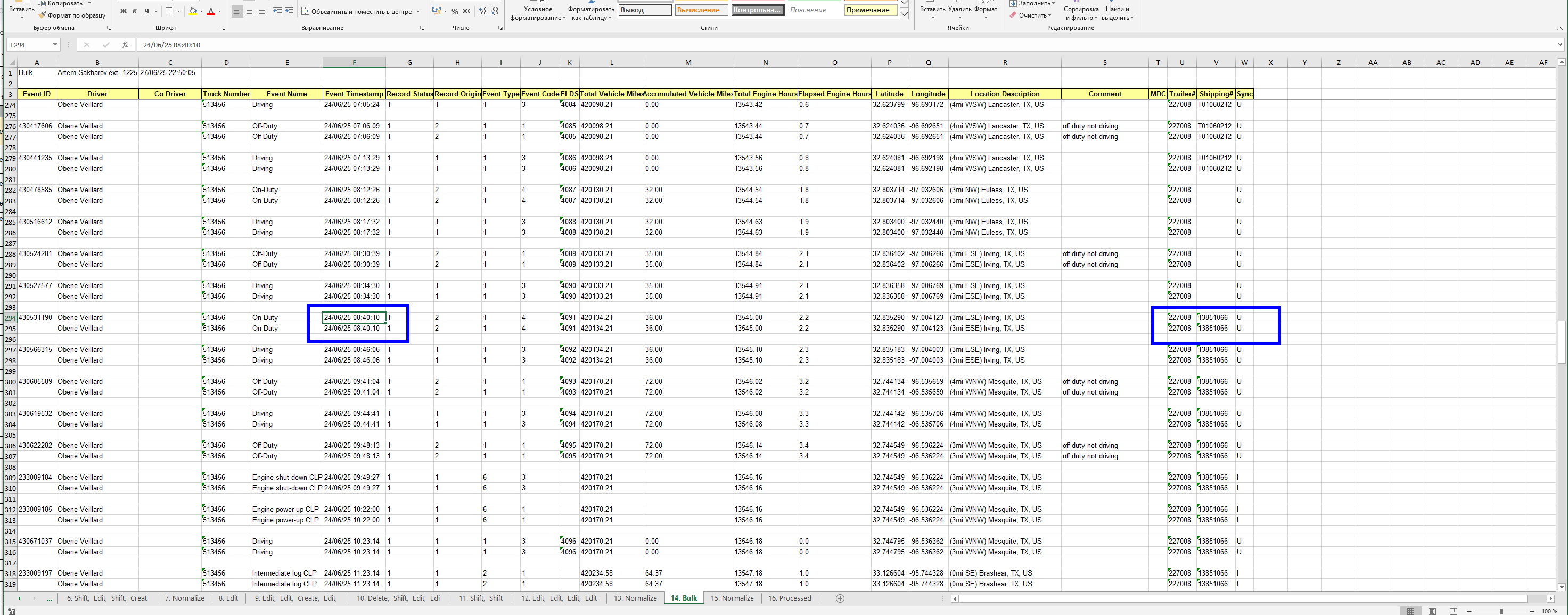Screen dimensions: 1568x615
Task: Add a new sheet with plus icon
Action: [x=840, y=598]
